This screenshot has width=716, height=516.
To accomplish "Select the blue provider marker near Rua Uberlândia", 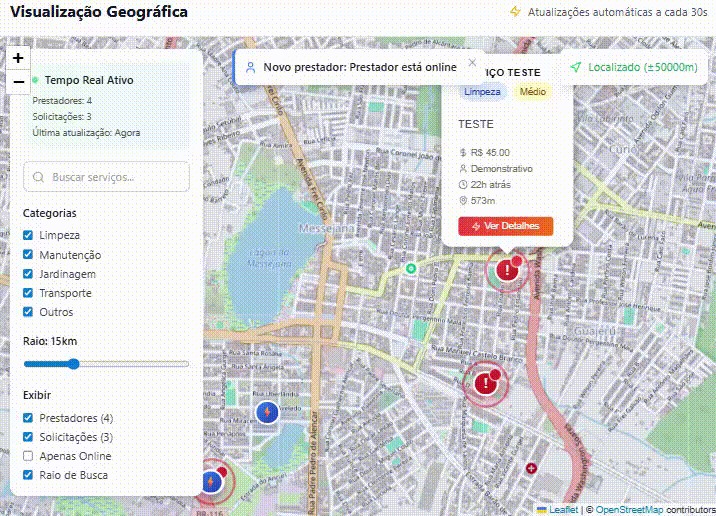I will [x=267, y=412].
